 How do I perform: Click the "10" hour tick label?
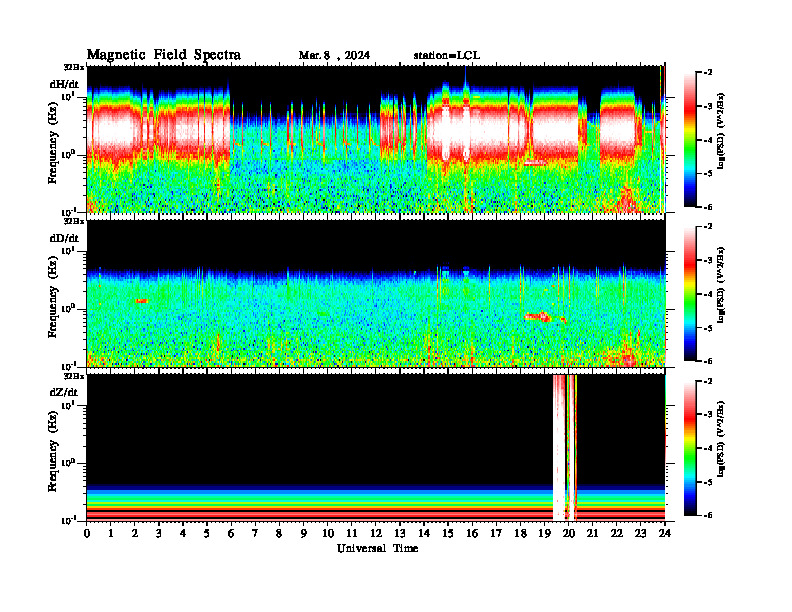coord(328,533)
